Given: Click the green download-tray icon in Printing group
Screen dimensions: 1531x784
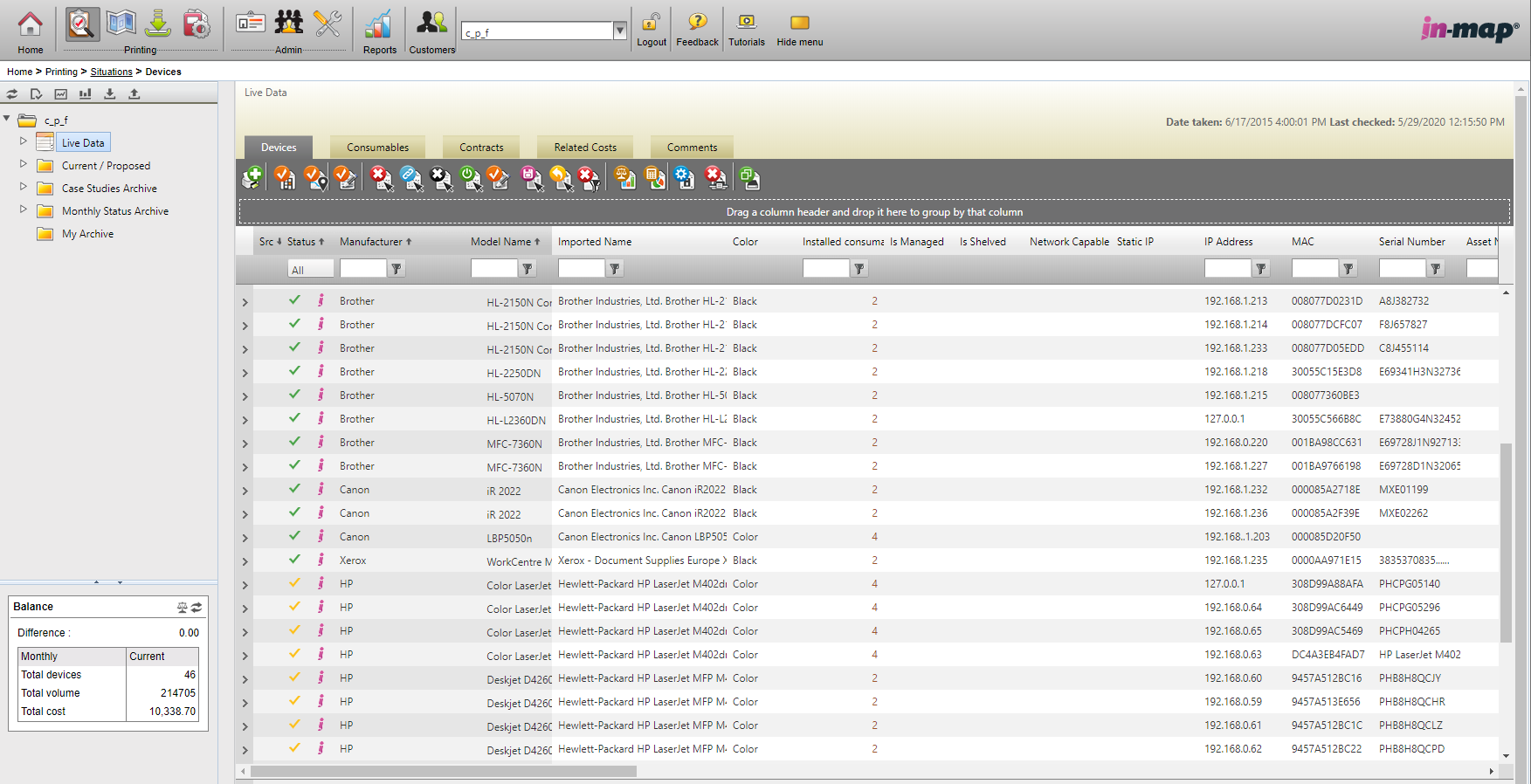Looking at the screenshot, I should (158, 24).
